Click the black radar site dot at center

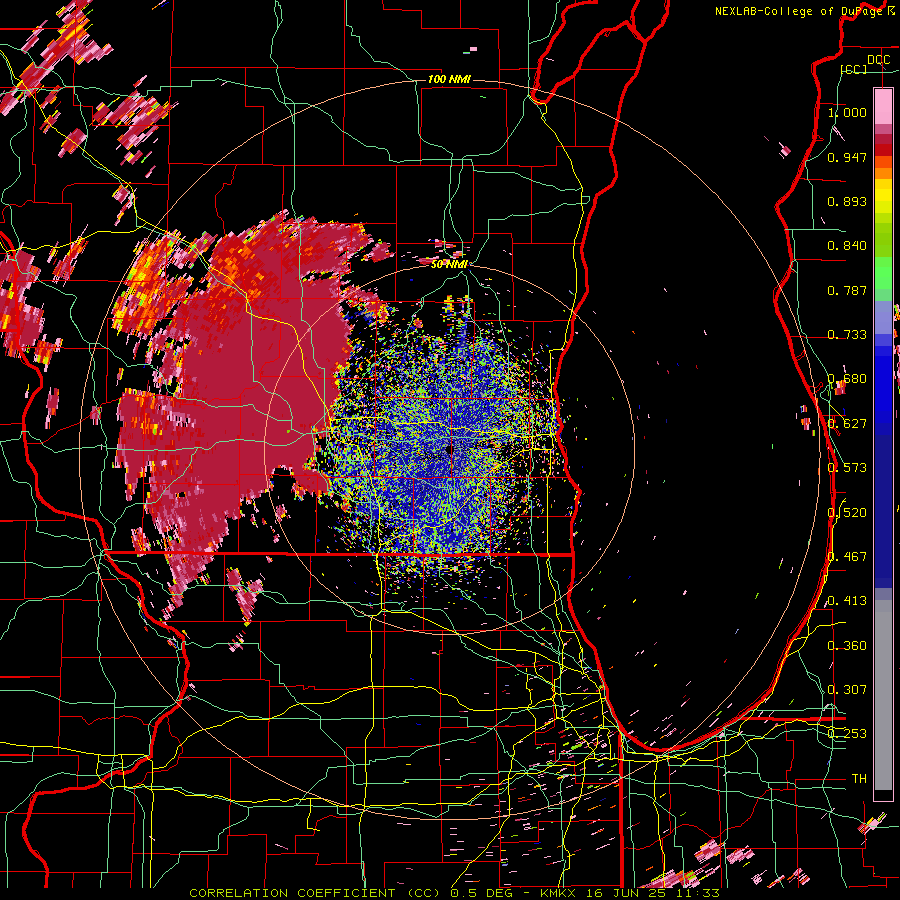click(x=449, y=450)
